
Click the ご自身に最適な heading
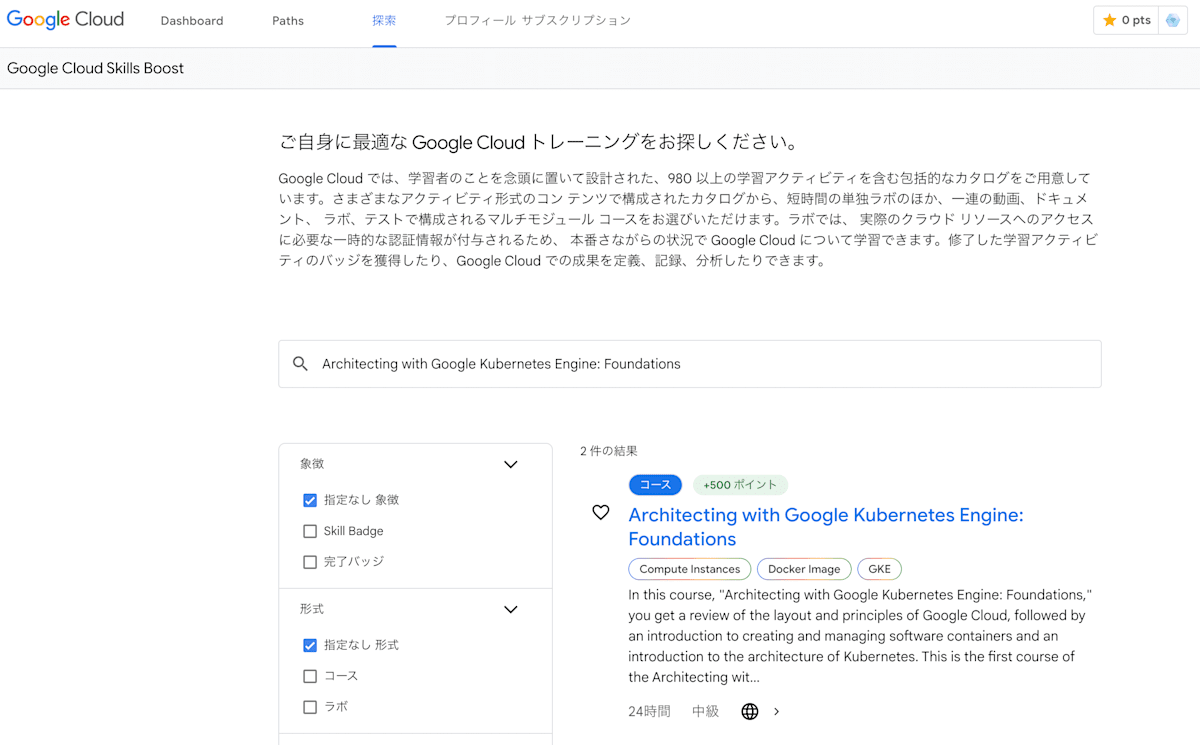538,142
